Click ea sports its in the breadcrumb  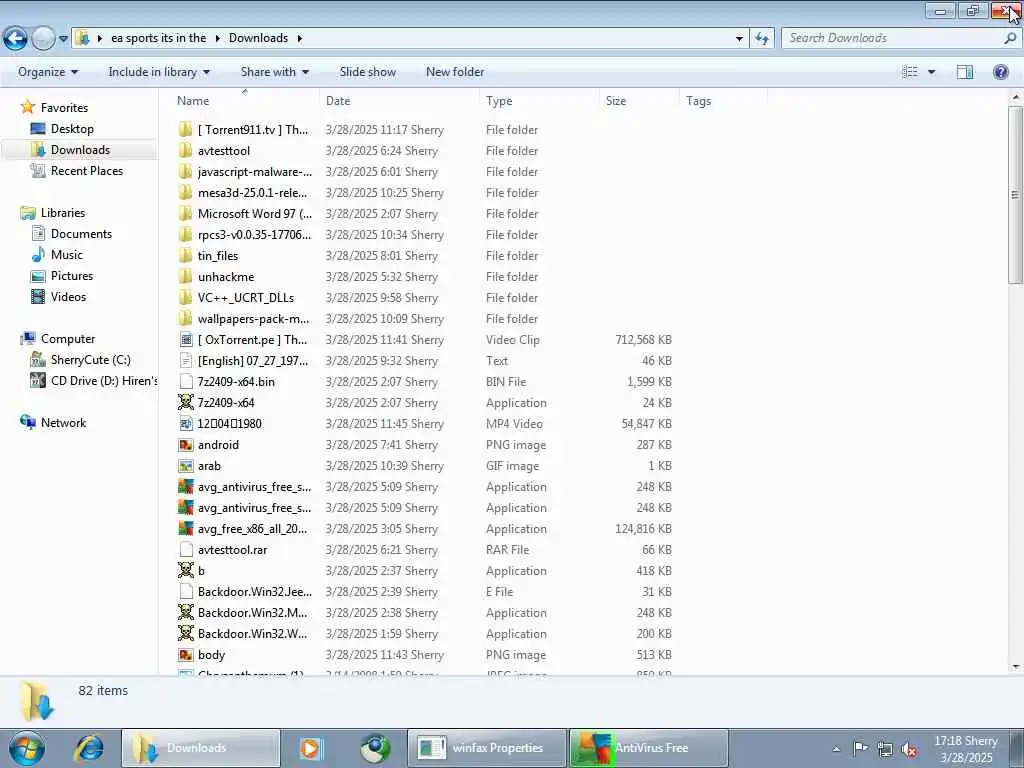click(x=159, y=38)
